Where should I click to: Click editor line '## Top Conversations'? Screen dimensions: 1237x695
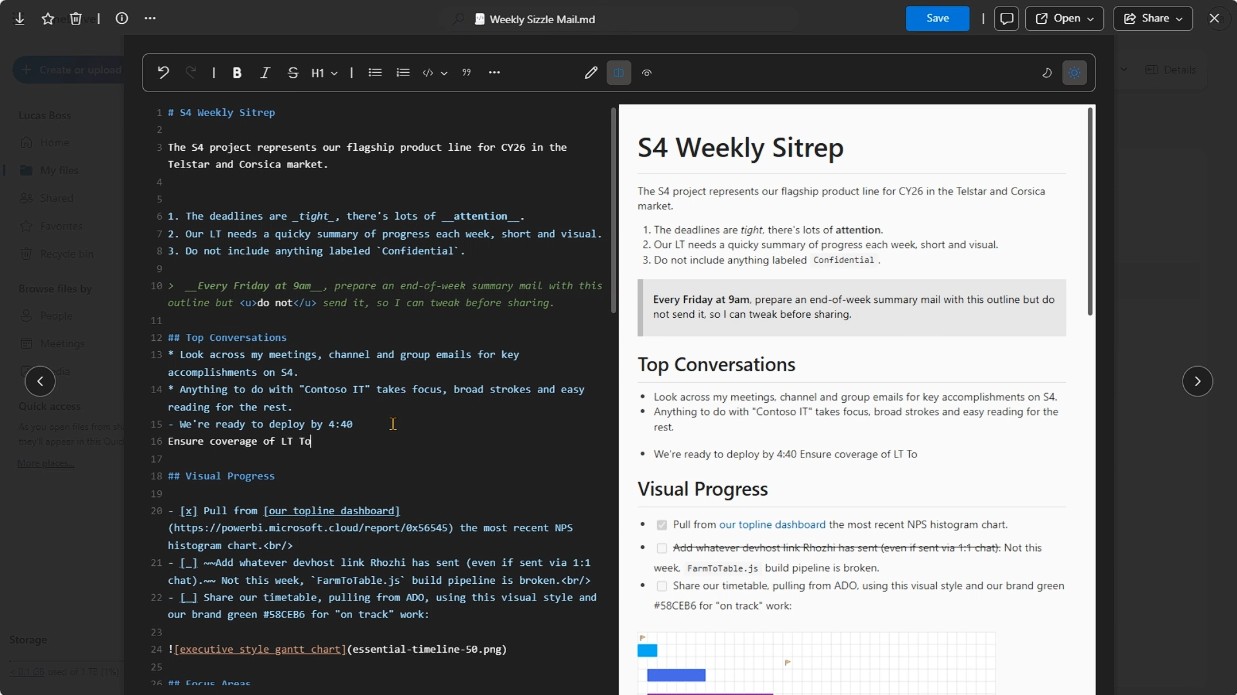[x=227, y=337]
